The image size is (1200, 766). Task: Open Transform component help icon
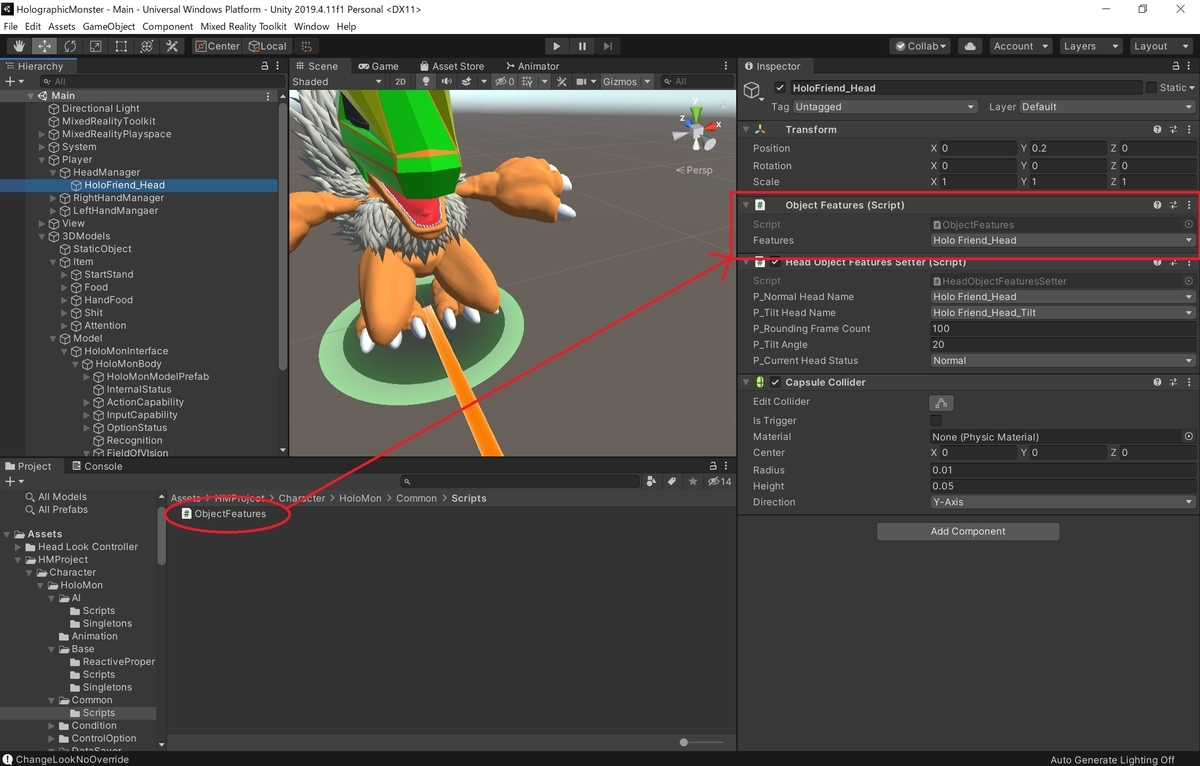[x=1157, y=130]
